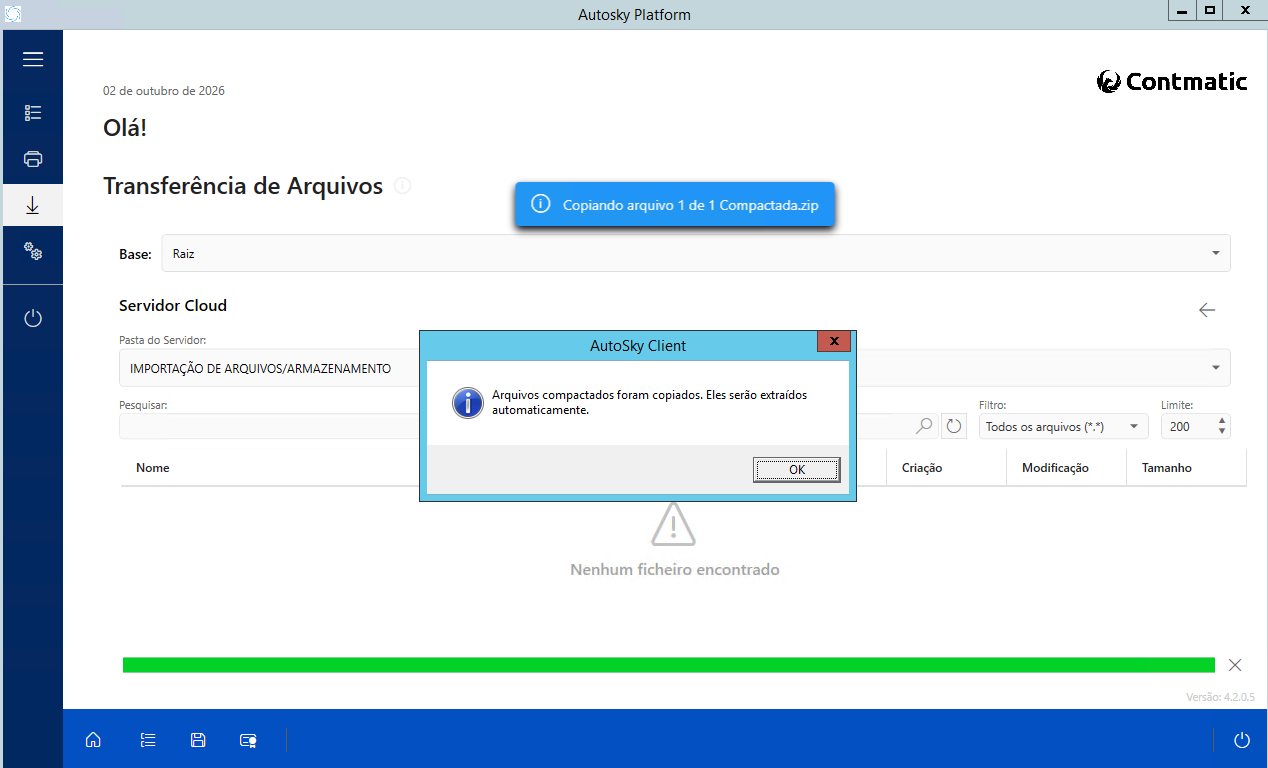Select the file transfer download icon
1268x768 pixels.
pos(33,205)
